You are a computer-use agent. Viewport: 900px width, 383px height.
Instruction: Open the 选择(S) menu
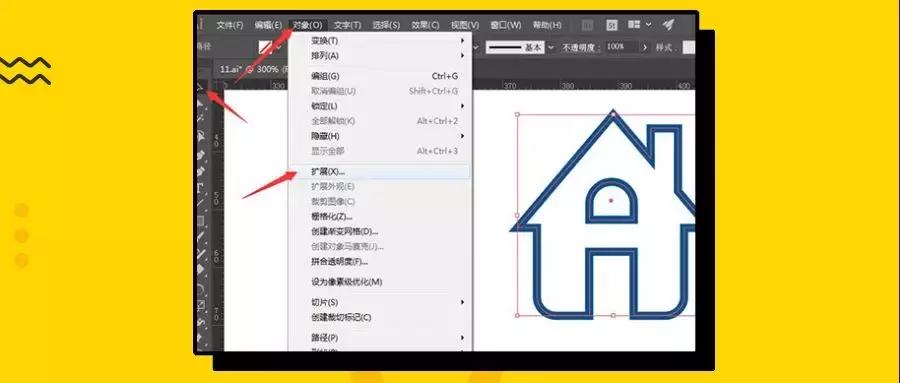point(386,25)
